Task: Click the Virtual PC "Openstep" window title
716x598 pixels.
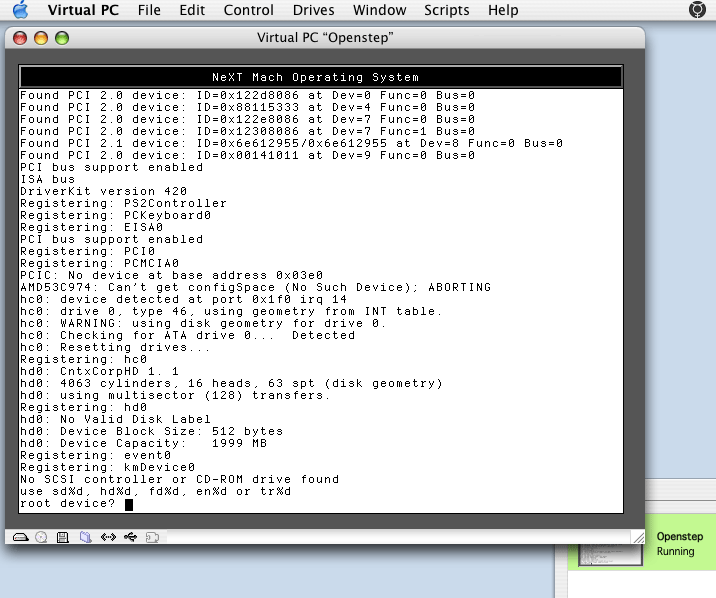Action: [325, 37]
